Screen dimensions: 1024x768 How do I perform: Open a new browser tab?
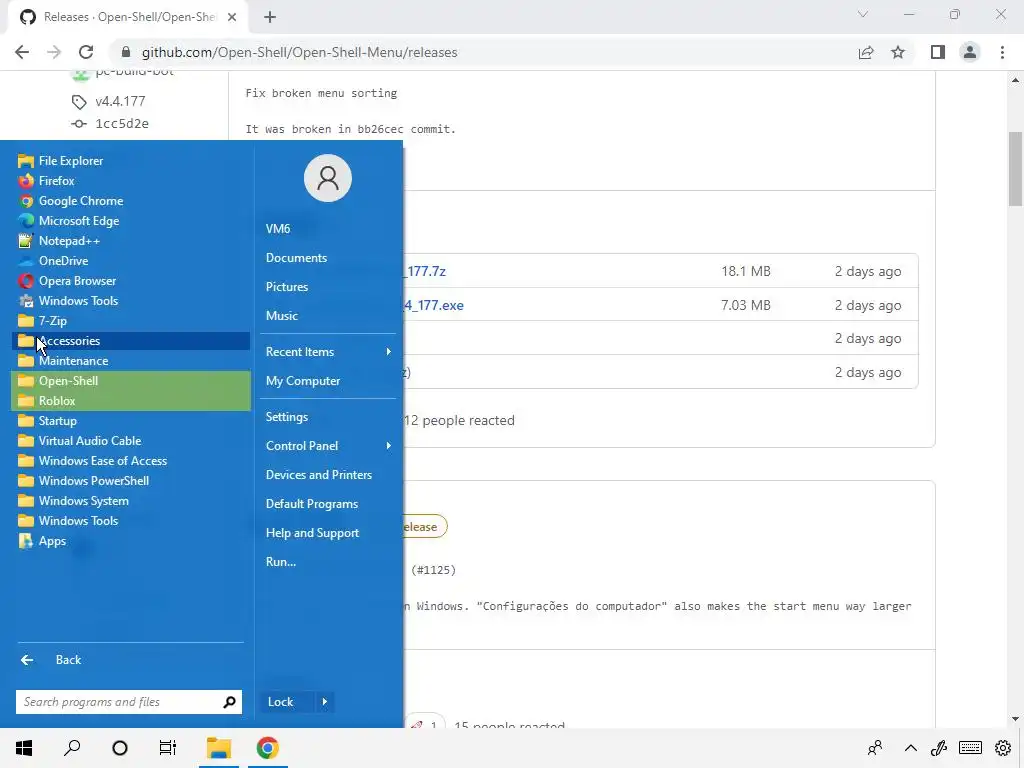[270, 17]
